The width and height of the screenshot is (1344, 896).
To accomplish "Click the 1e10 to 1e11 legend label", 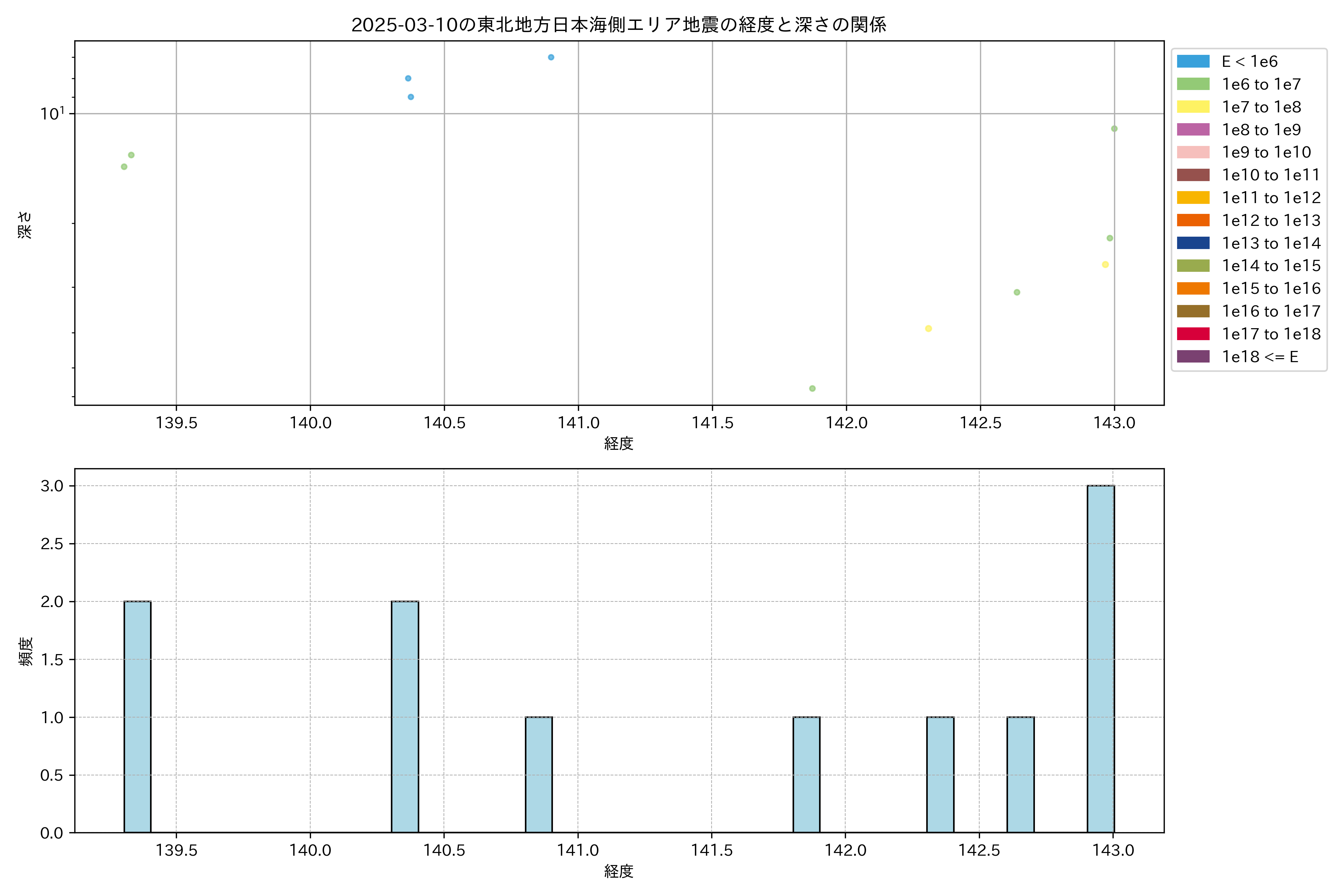I will [1270, 175].
